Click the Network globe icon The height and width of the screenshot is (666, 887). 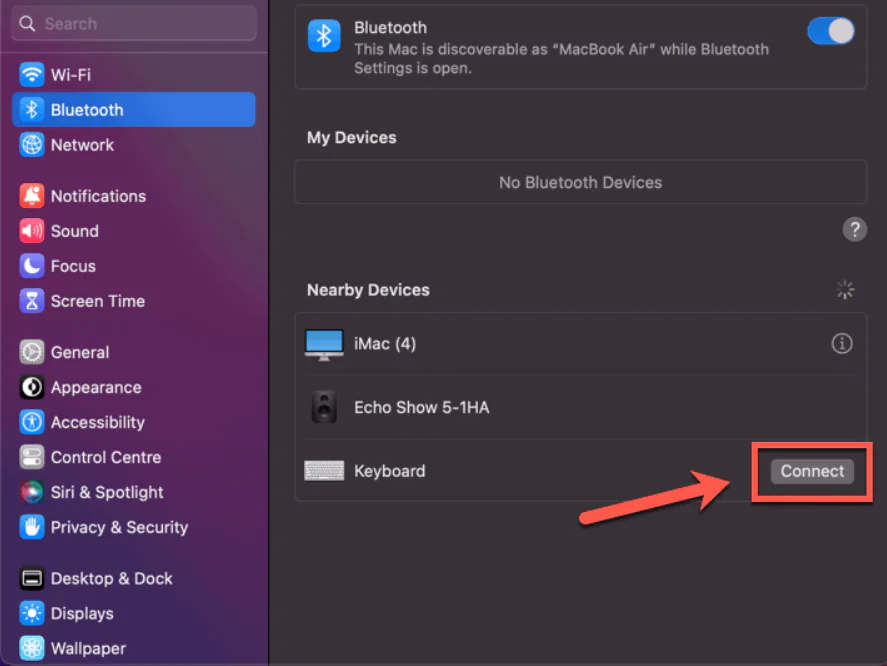(32, 145)
